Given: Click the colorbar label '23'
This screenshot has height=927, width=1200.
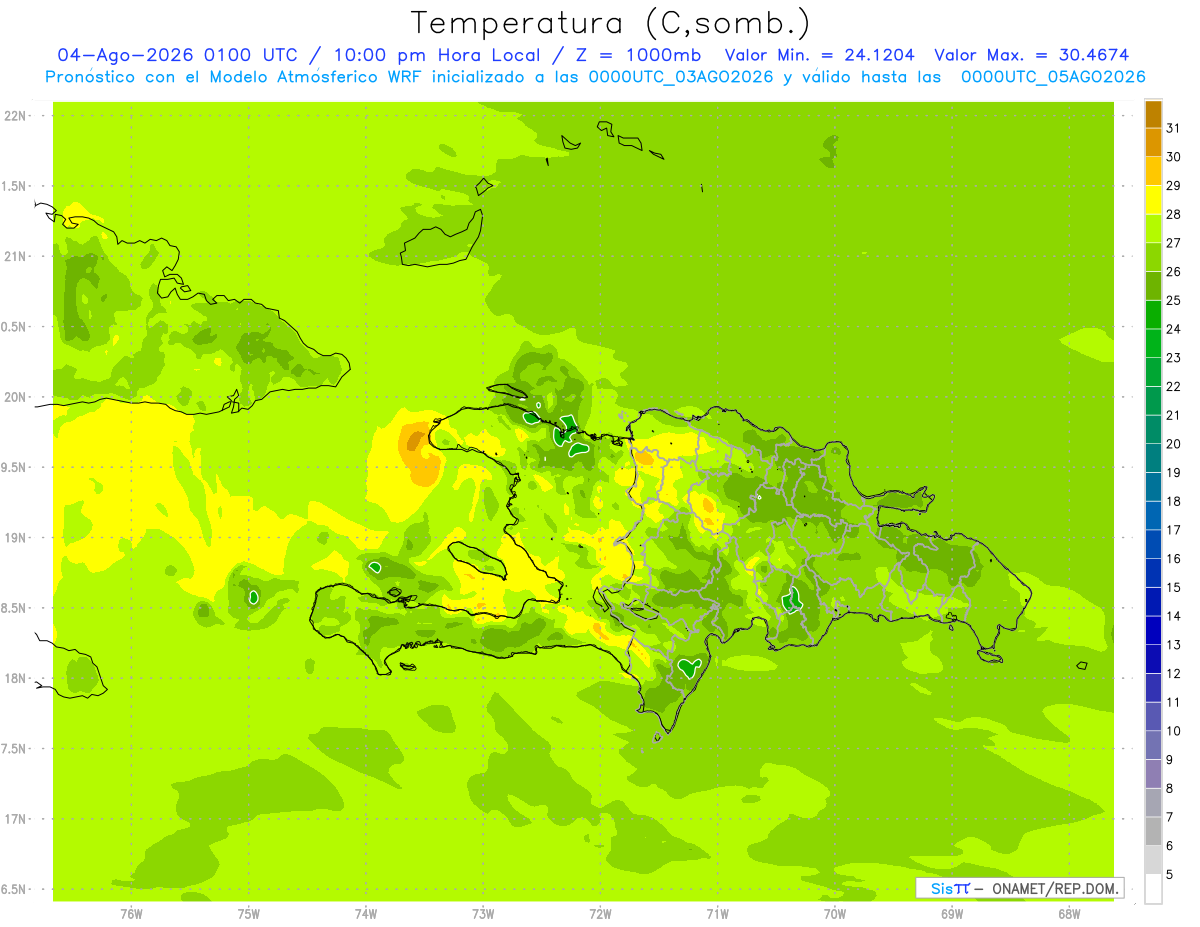Looking at the screenshot, I should [x=1173, y=358].
